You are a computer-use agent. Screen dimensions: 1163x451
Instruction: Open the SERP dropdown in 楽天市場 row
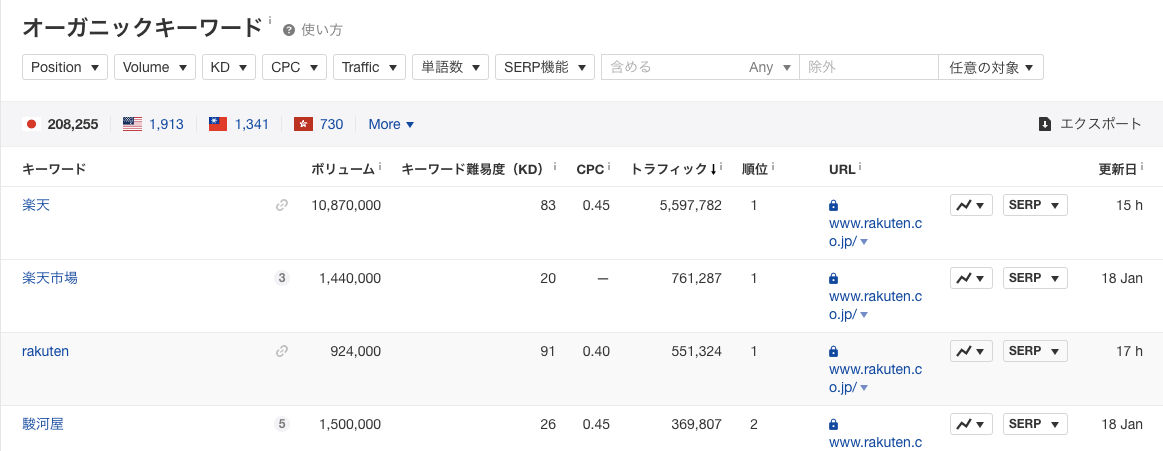[x=1035, y=278]
